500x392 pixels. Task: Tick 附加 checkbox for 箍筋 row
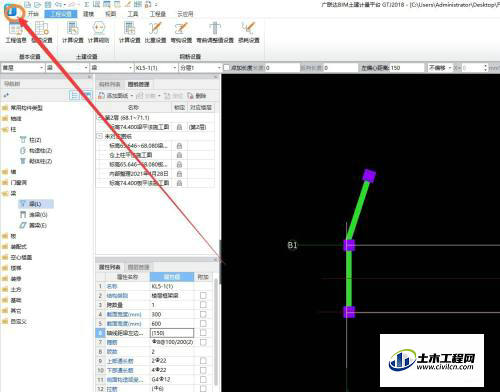[x=203, y=342]
